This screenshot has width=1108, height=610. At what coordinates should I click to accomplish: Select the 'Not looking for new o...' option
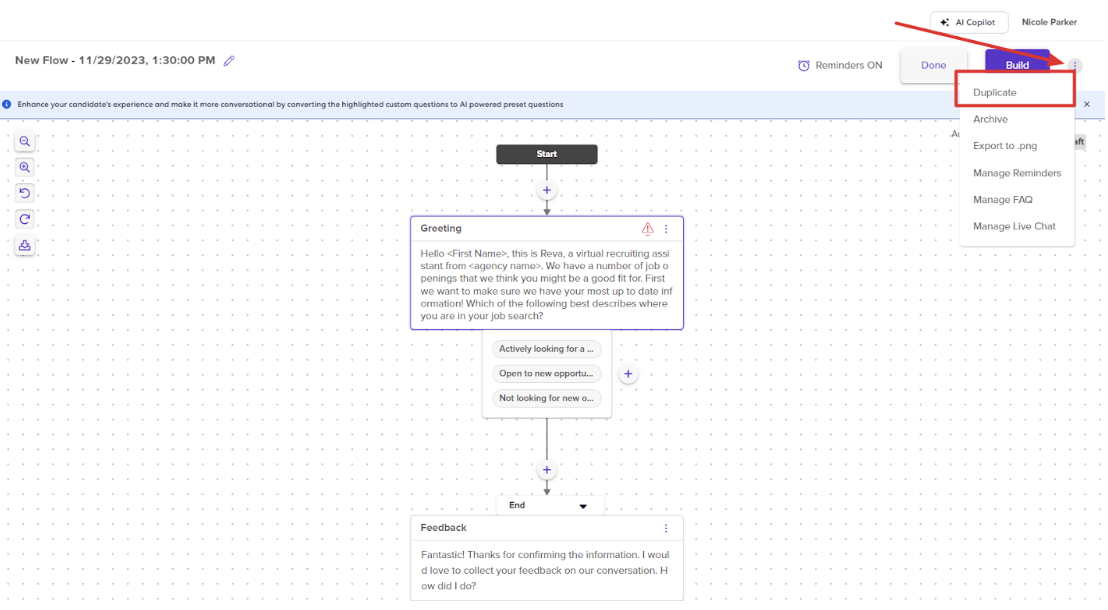pyautogui.click(x=546, y=398)
